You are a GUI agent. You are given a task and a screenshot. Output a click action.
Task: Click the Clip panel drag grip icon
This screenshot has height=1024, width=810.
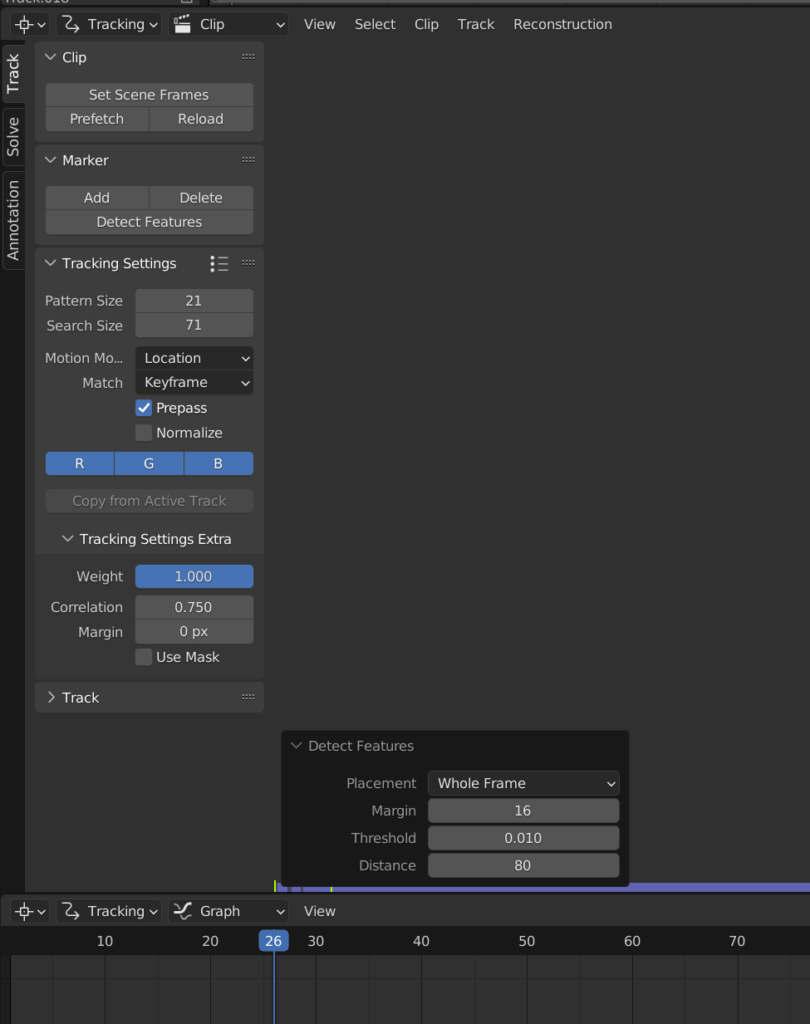[248, 57]
